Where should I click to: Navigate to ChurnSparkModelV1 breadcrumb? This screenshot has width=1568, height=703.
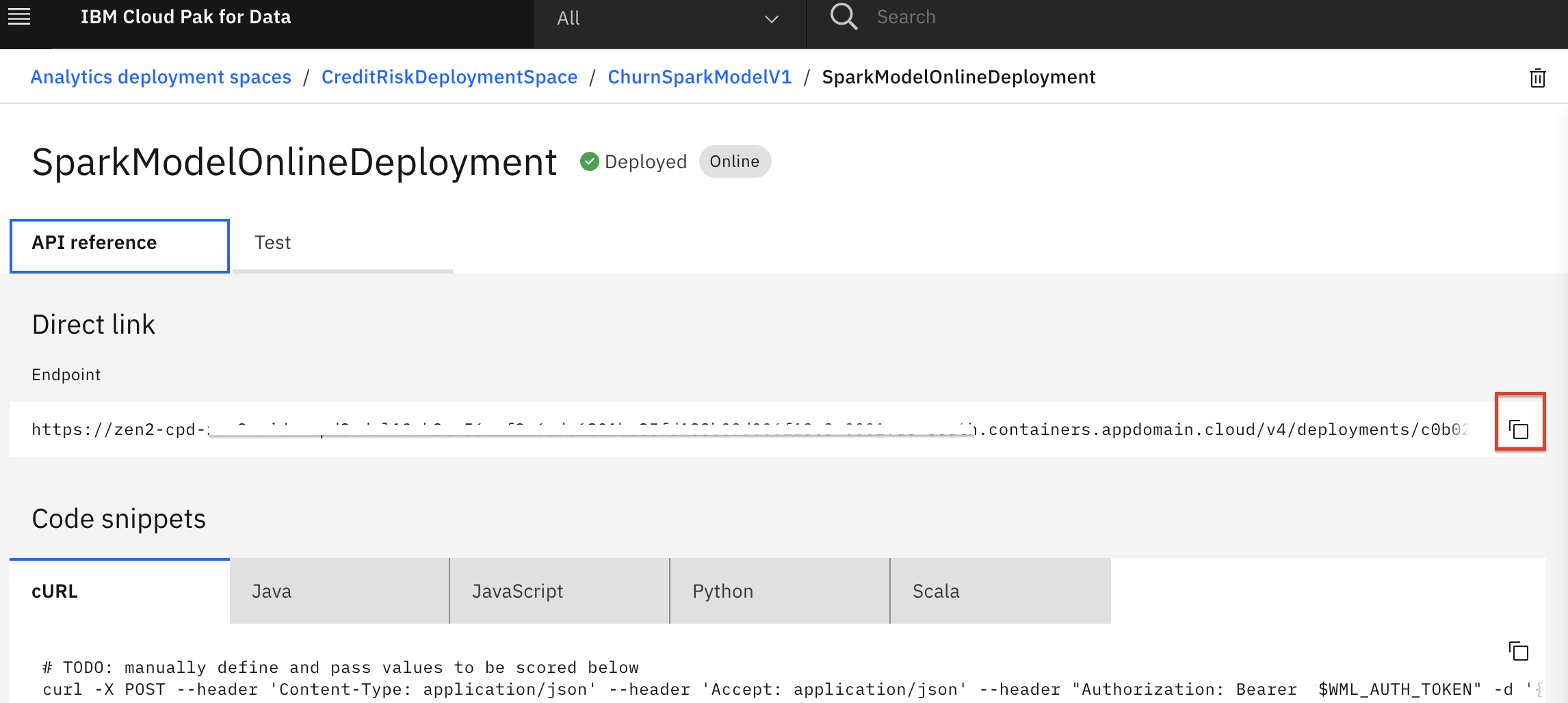[700, 77]
